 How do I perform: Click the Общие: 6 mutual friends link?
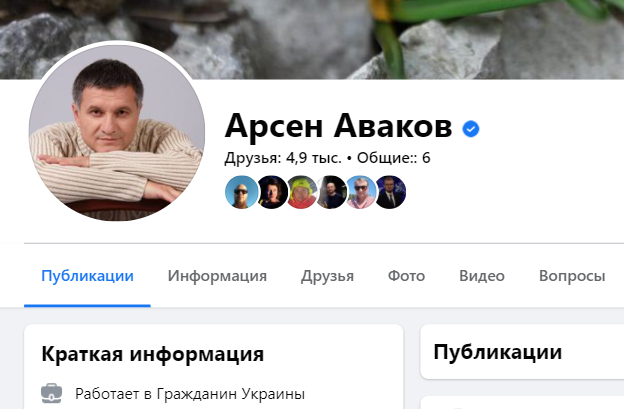coord(394,158)
